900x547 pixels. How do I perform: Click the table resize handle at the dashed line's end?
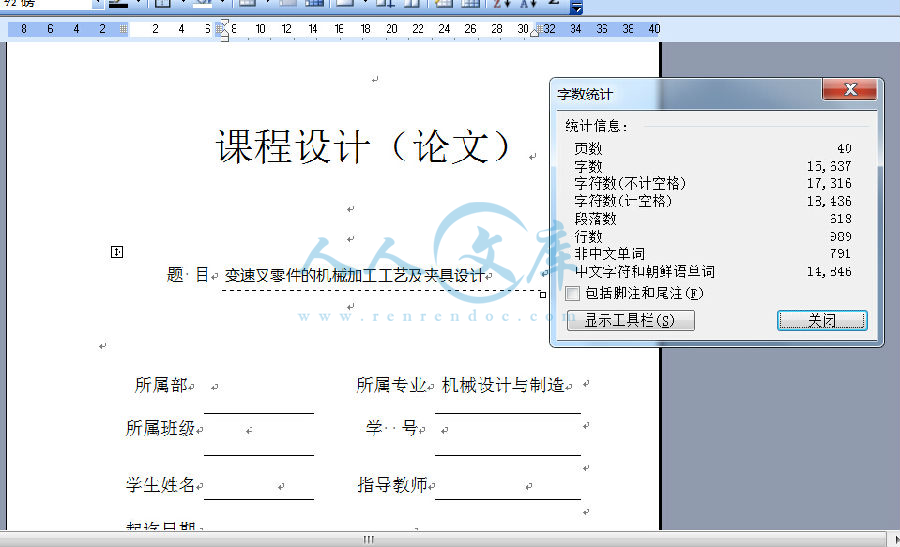pyautogui.click(x=542, y=294)
